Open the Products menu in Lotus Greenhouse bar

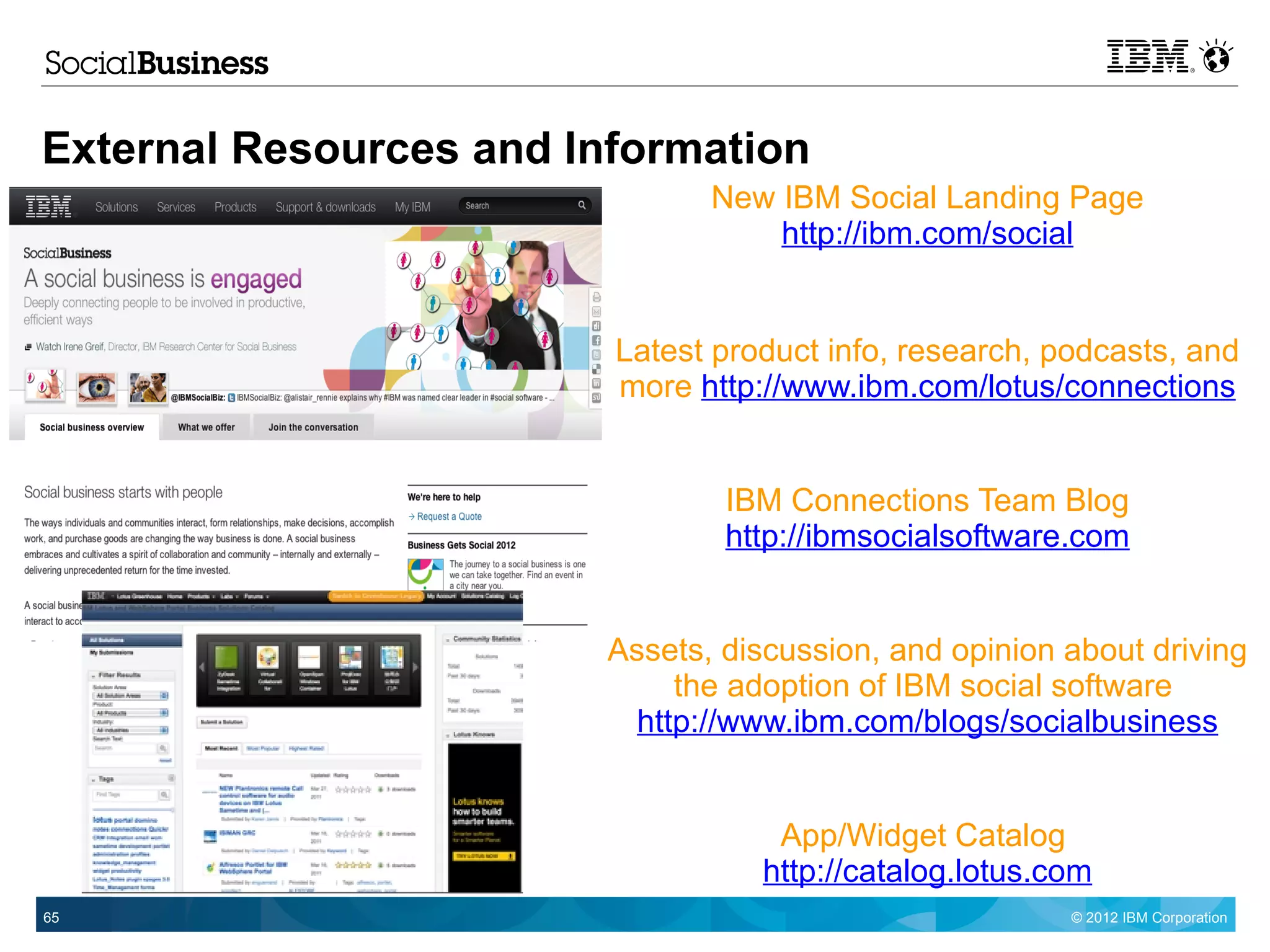[201, 597]
